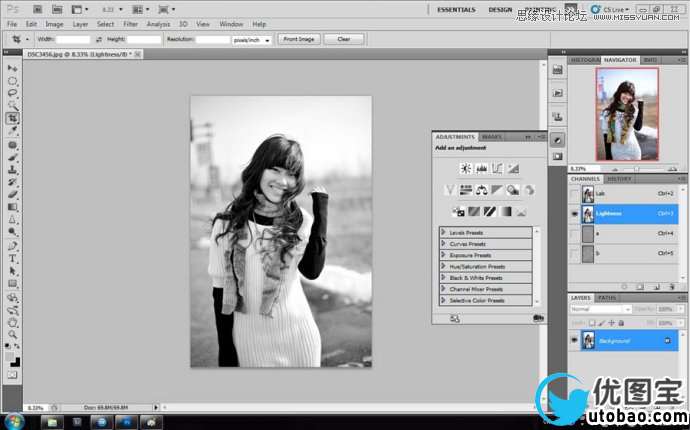Open the Window menu
This screenshot has height=430, width=690.
tap(231, 24)
